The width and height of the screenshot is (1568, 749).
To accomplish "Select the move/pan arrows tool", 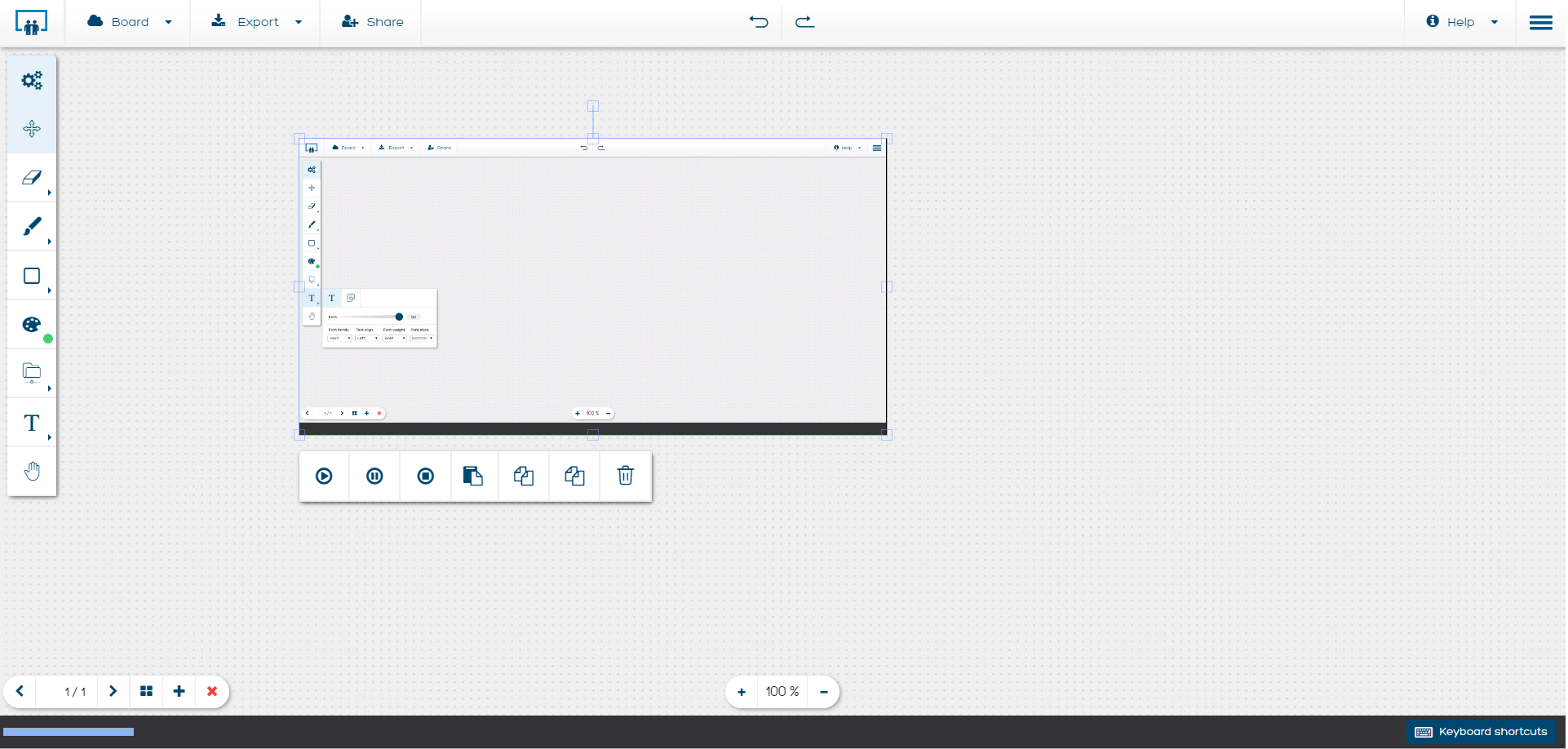I will point(32,129).
